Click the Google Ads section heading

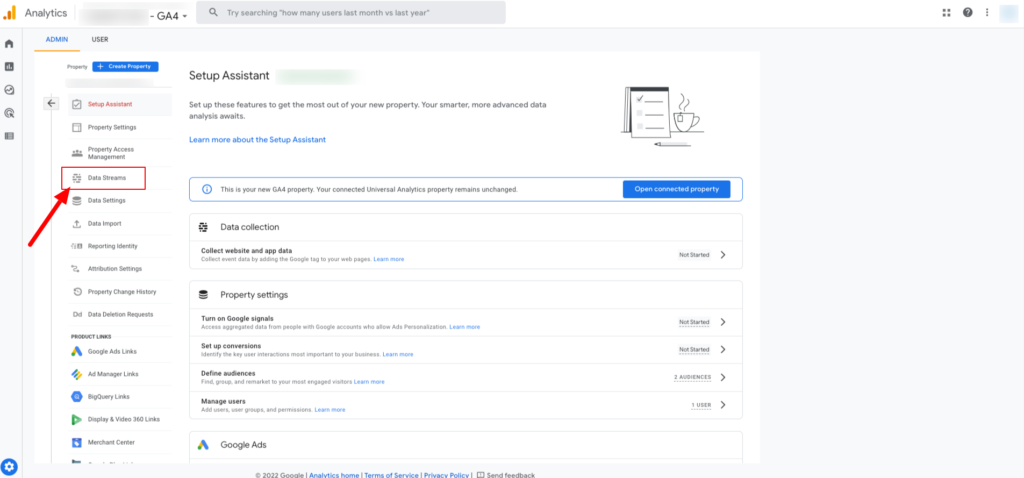click(243, 445)
